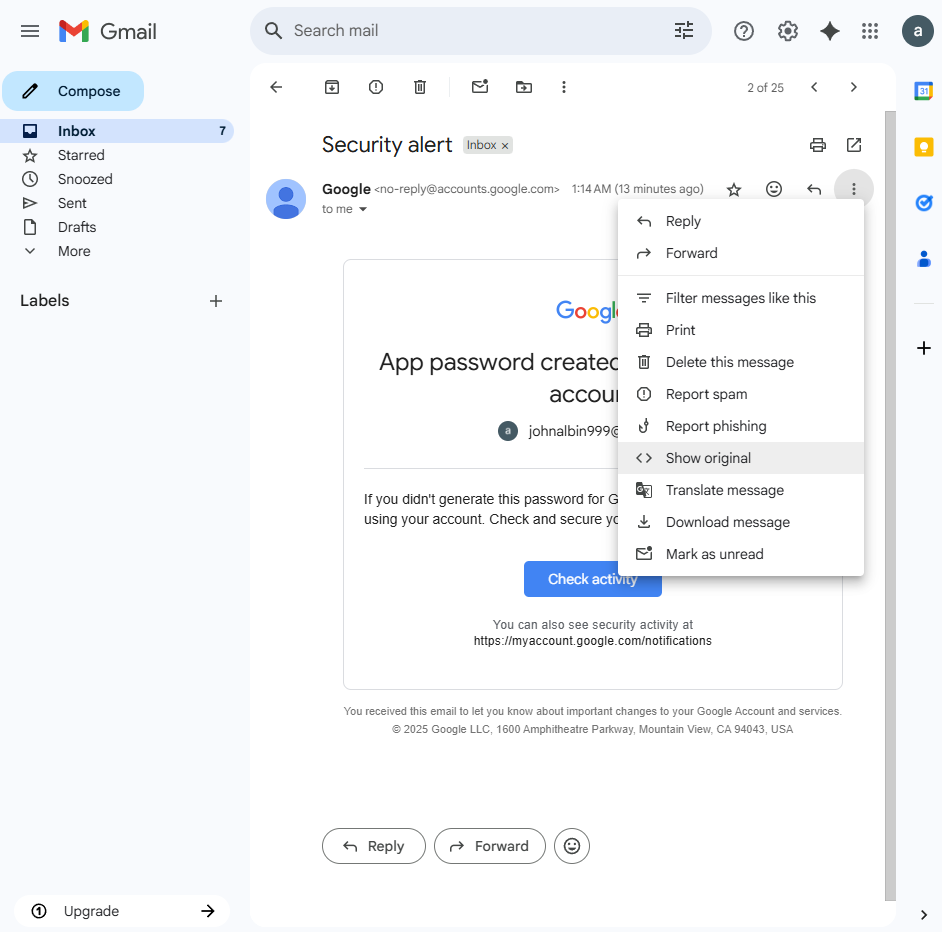Open Contacts side panel
942x932 pixels.
(923, 259)
